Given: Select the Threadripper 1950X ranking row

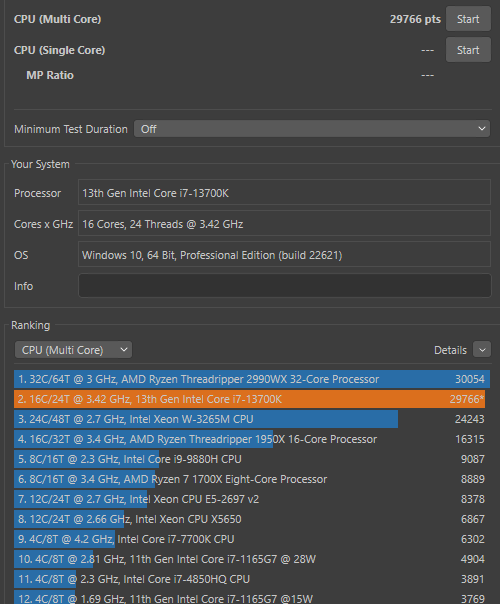Looking at the screenshot, I should point(252,439).
